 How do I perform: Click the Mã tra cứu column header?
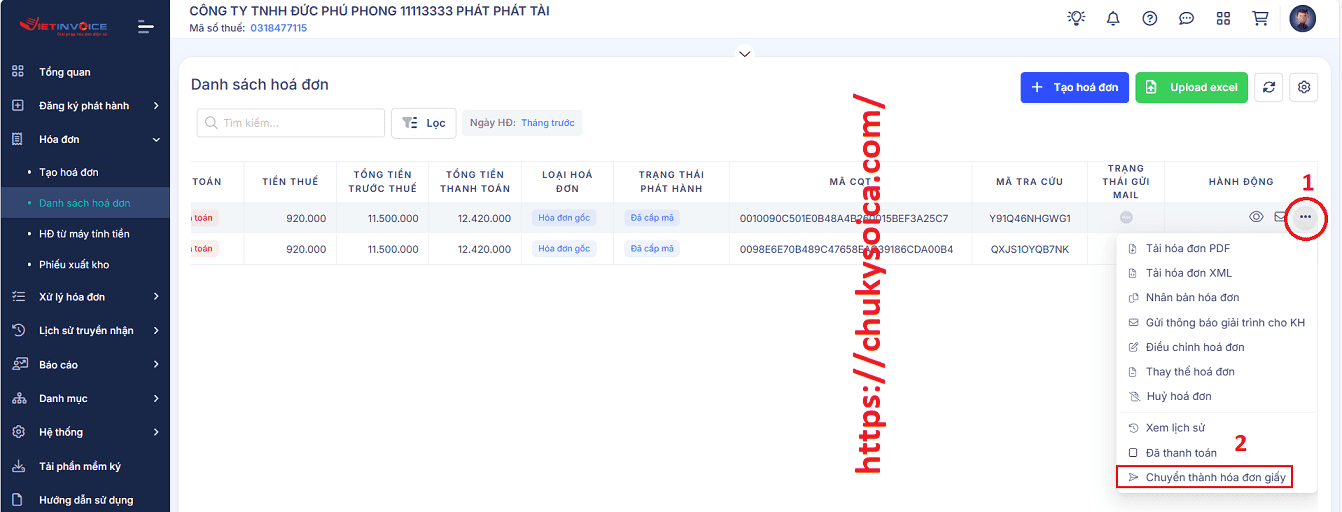[x=1030, y=182]
